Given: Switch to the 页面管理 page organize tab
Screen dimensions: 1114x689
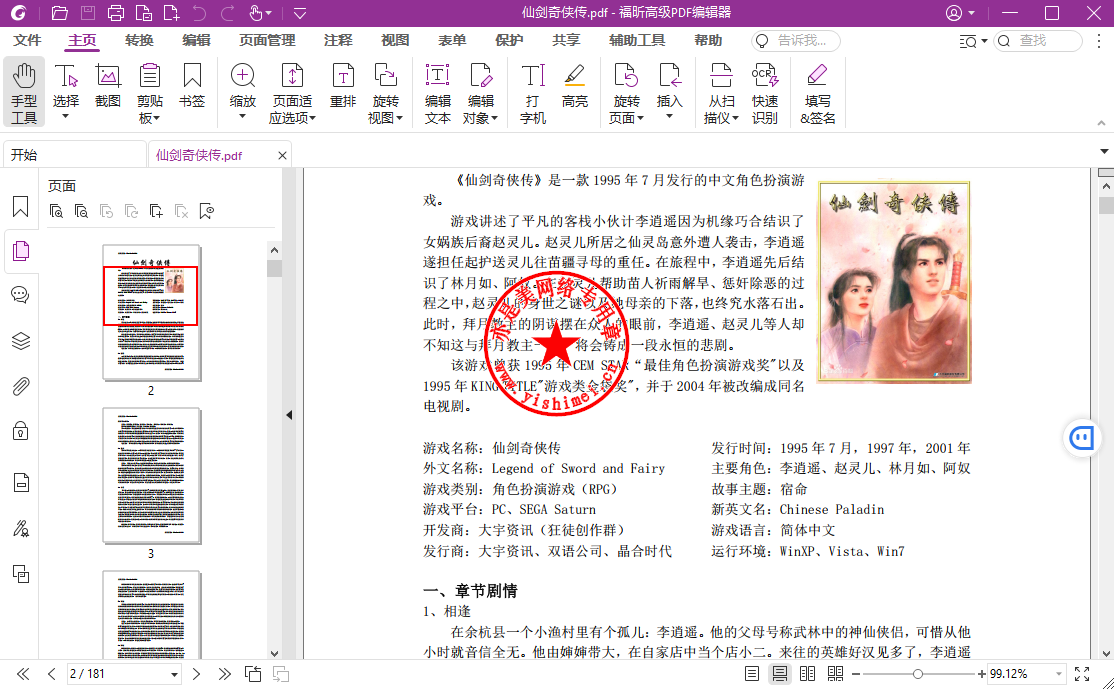Looking at the screenshot, I should 267,40.
